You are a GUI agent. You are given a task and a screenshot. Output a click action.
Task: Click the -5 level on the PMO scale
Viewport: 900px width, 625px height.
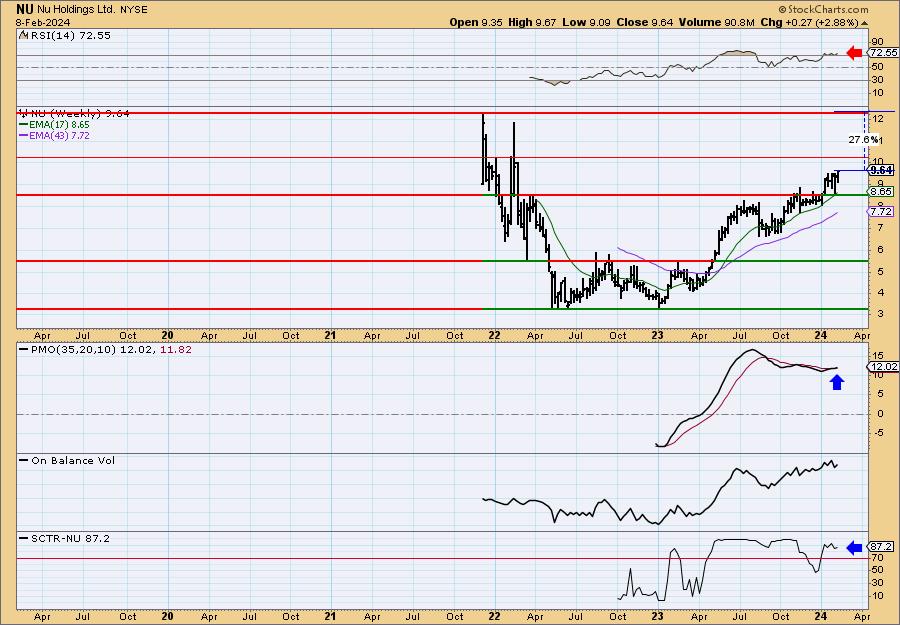tap(877, 433)
